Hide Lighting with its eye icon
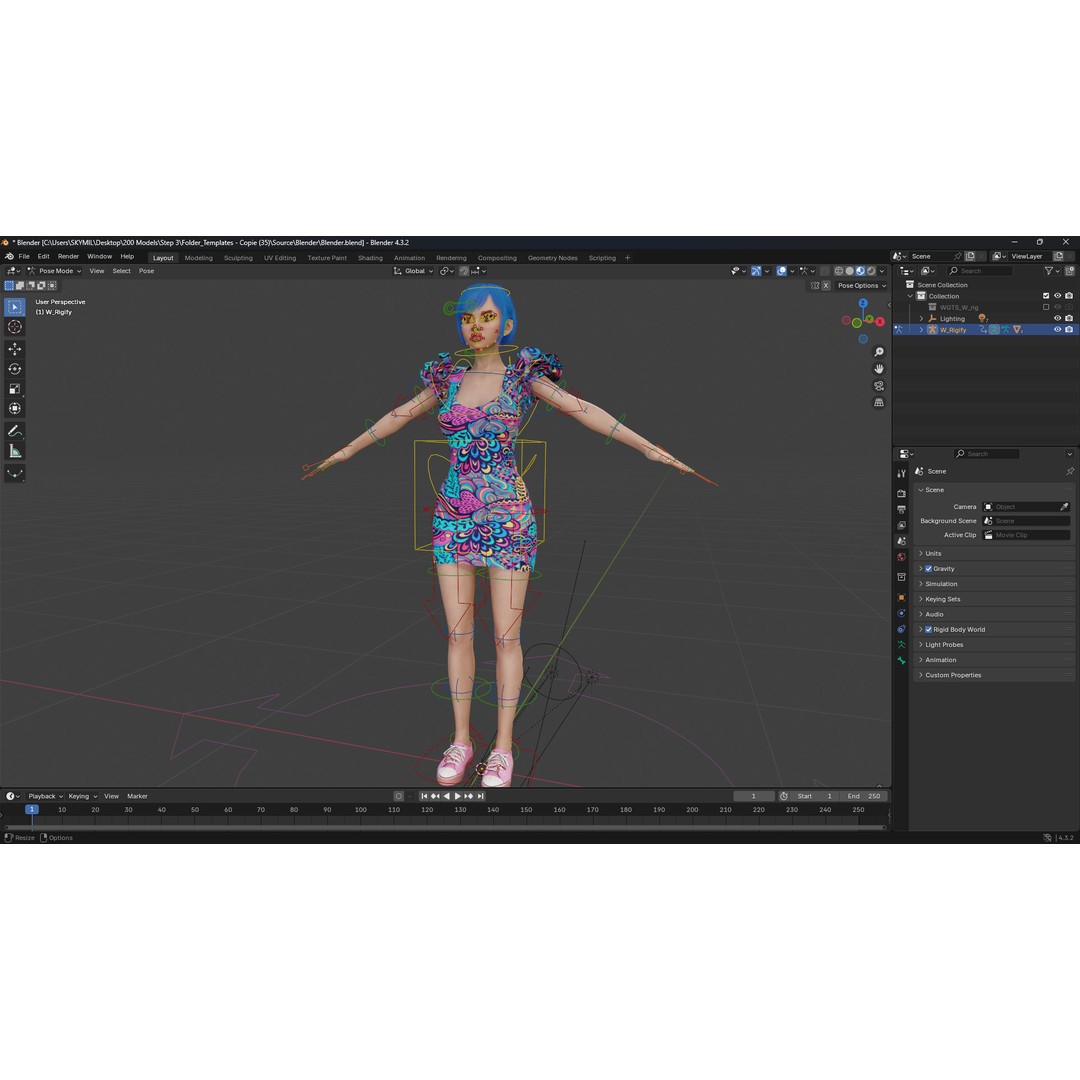 click(1058, 318)
